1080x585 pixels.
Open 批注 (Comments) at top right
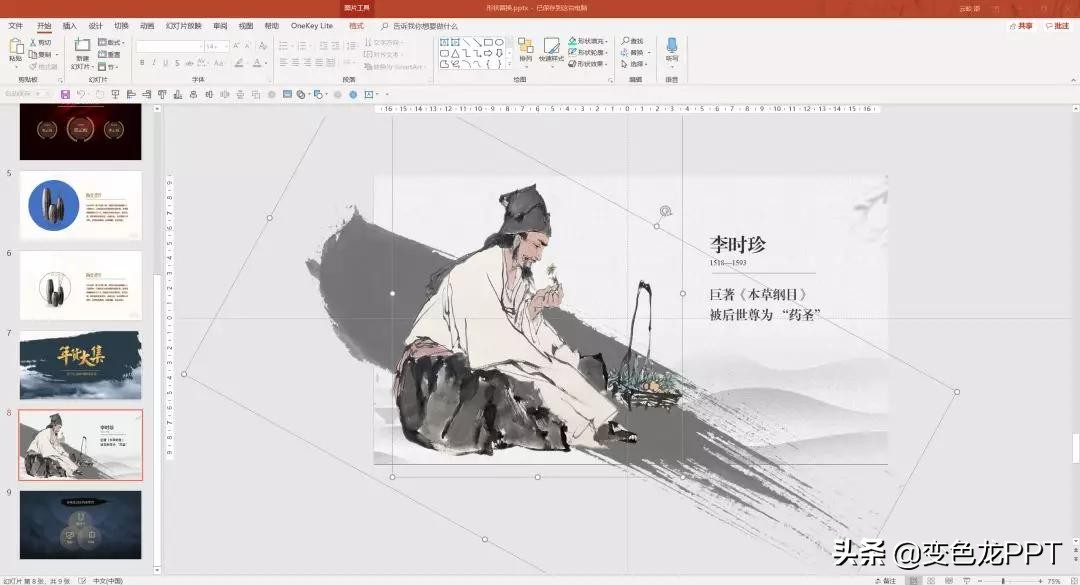tap(1060, 26)
